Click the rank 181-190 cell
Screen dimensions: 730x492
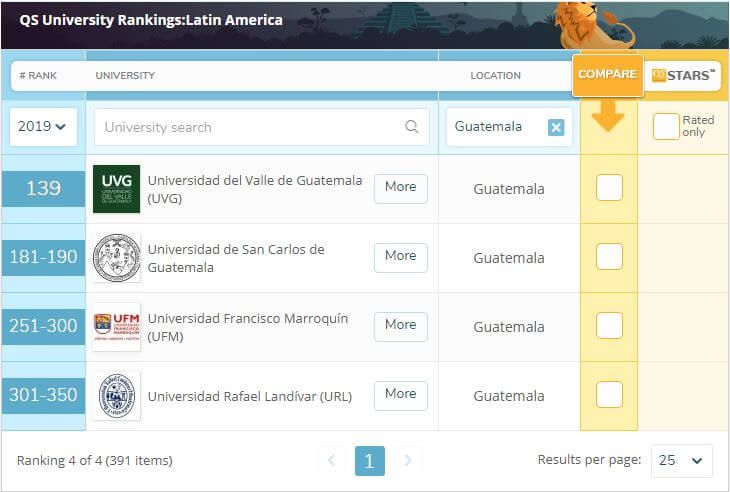pyautogui.click(x=43, y=257)
